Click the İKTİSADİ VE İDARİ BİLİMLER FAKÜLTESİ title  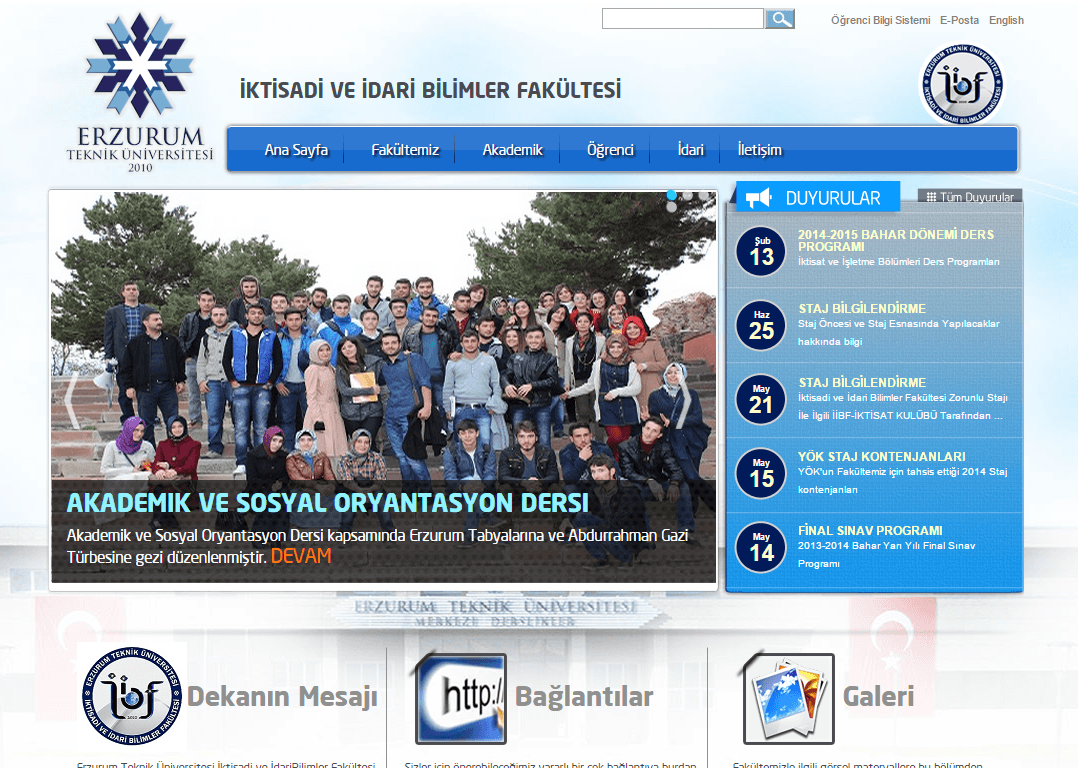[x=430, y=90]
